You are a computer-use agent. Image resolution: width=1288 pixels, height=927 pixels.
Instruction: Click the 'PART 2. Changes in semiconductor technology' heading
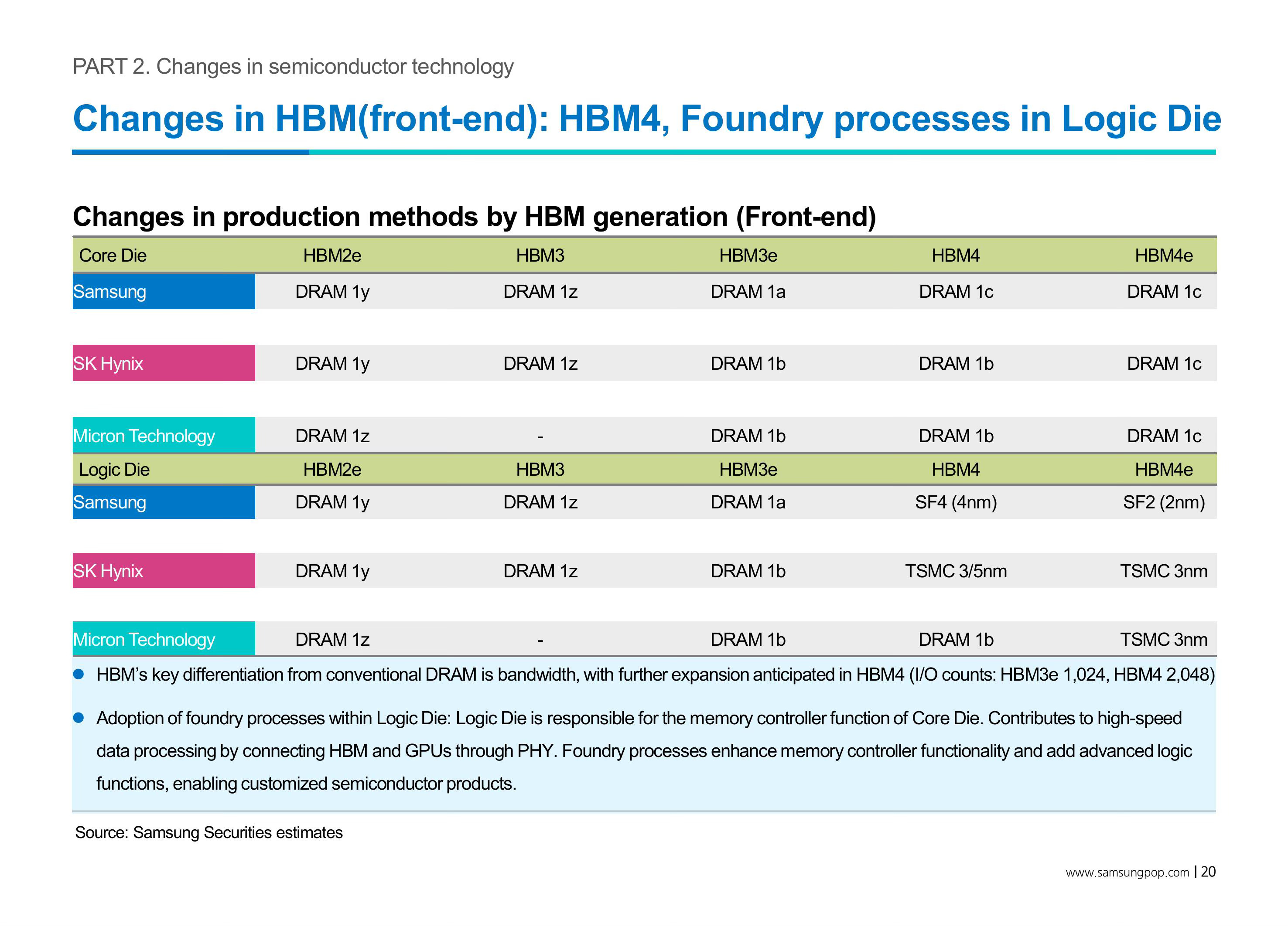293,67
